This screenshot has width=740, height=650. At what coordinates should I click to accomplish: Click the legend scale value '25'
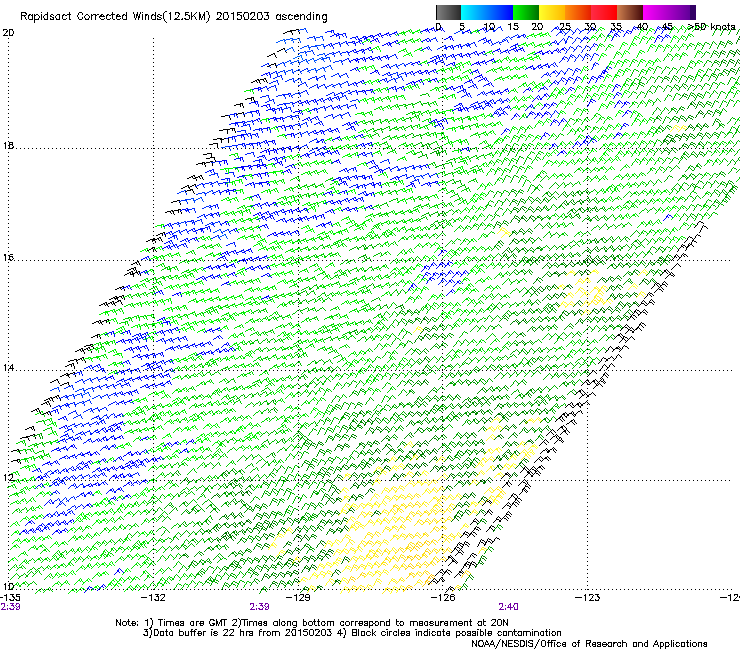[x=564, y=26]
